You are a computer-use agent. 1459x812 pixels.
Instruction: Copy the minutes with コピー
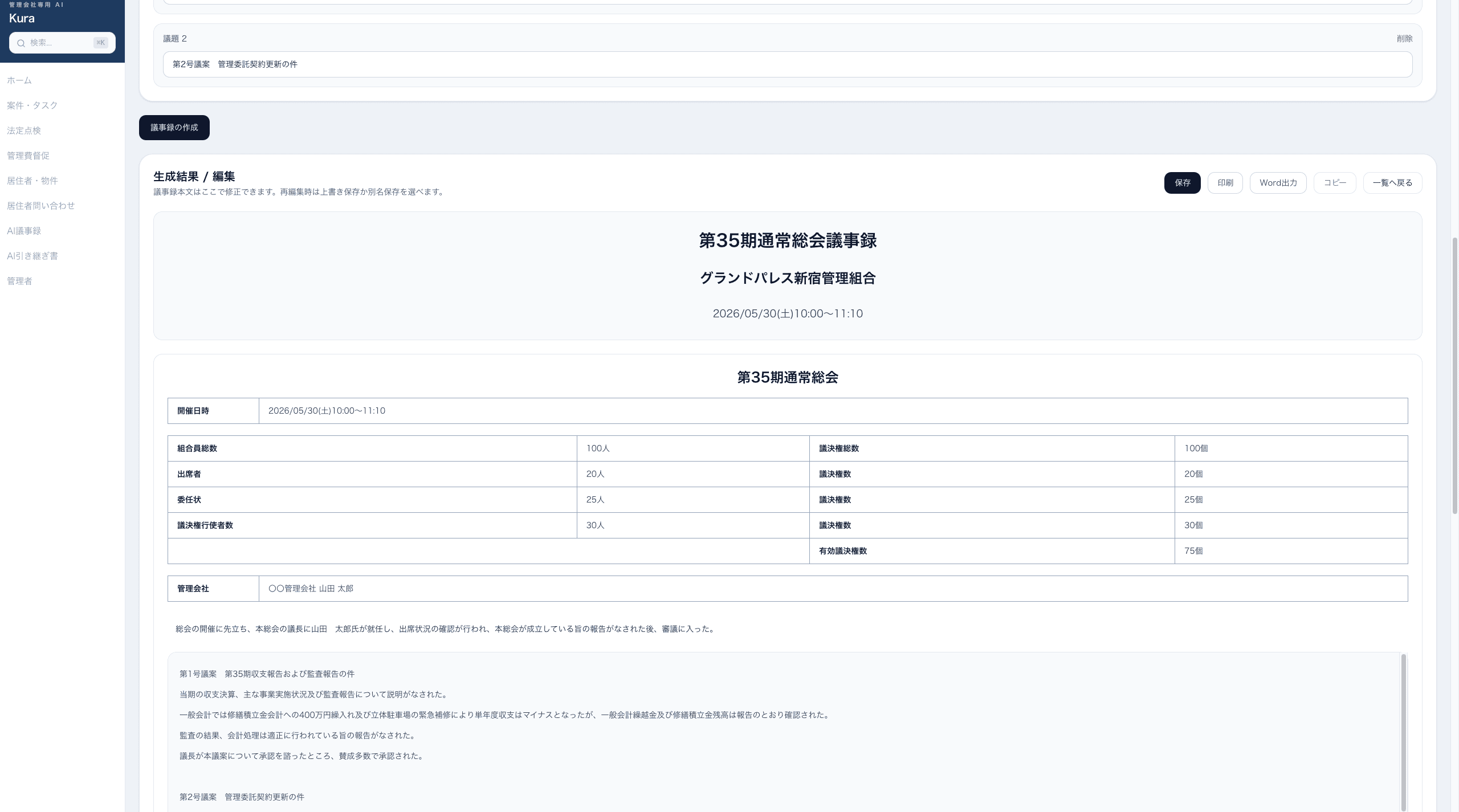point(1335,183)
